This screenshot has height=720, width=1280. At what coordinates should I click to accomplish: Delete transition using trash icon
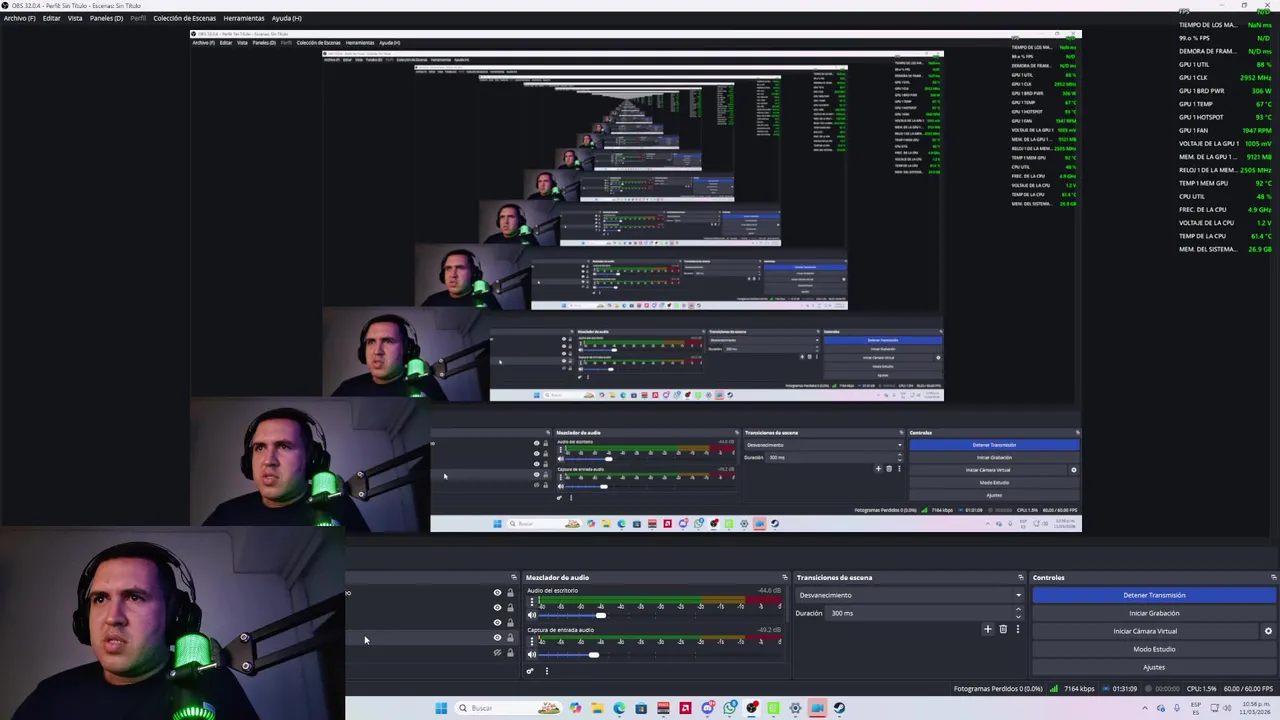[1003, 629]
